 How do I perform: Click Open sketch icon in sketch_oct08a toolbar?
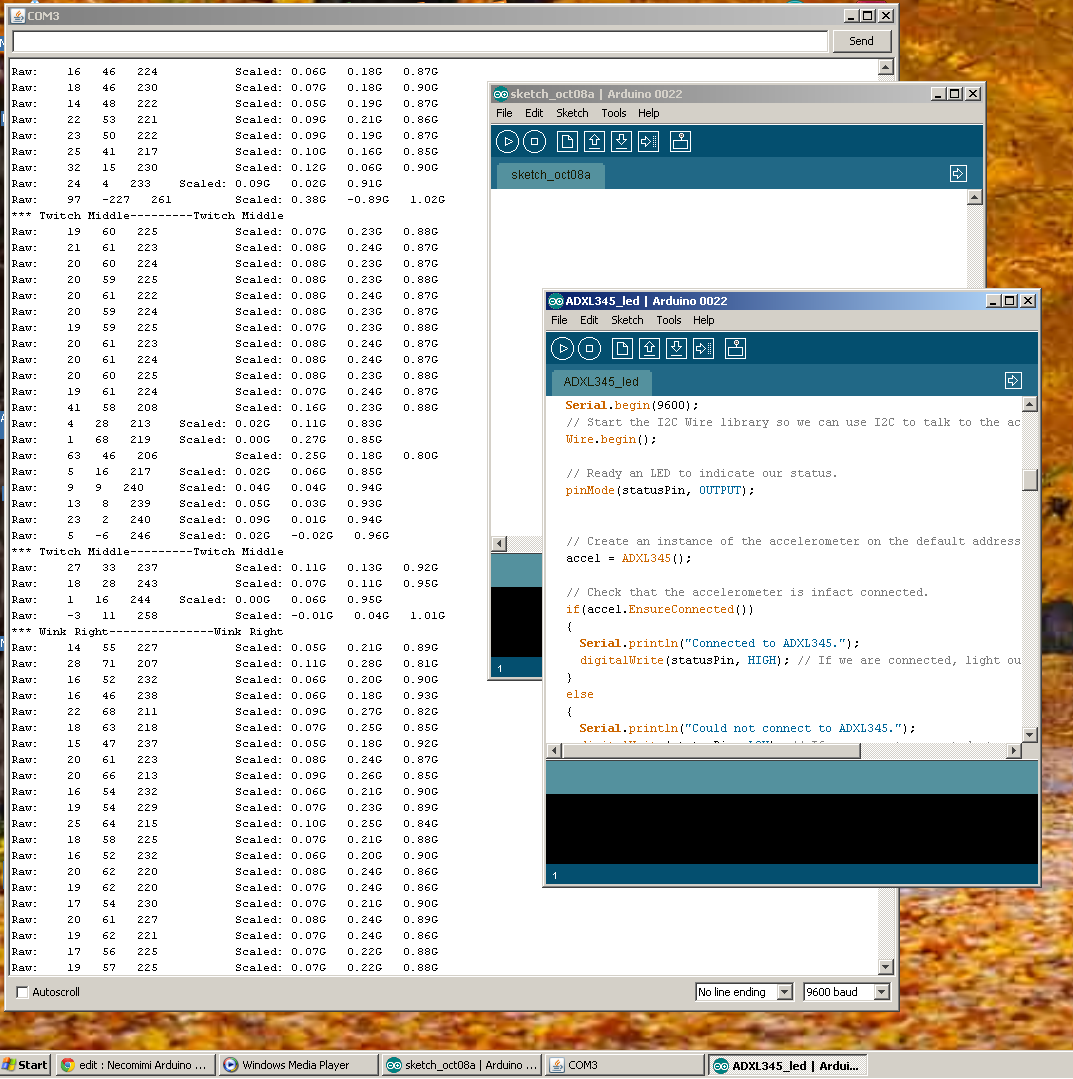point(595,142)
